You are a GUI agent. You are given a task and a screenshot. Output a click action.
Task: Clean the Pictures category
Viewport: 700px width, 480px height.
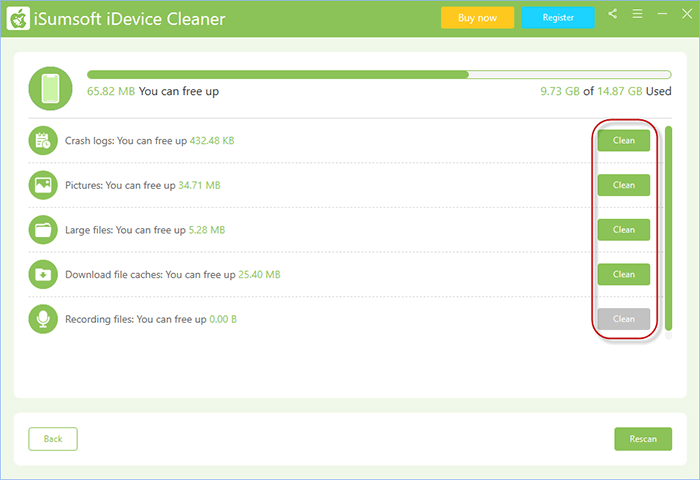[x=624, y=185]
